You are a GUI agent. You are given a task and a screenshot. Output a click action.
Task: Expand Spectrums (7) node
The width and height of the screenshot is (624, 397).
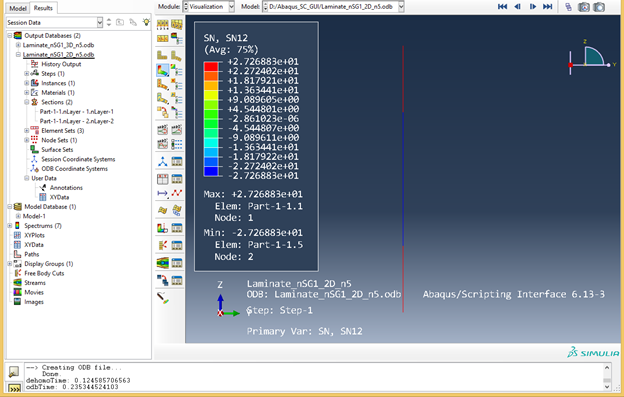click(9, 226)
